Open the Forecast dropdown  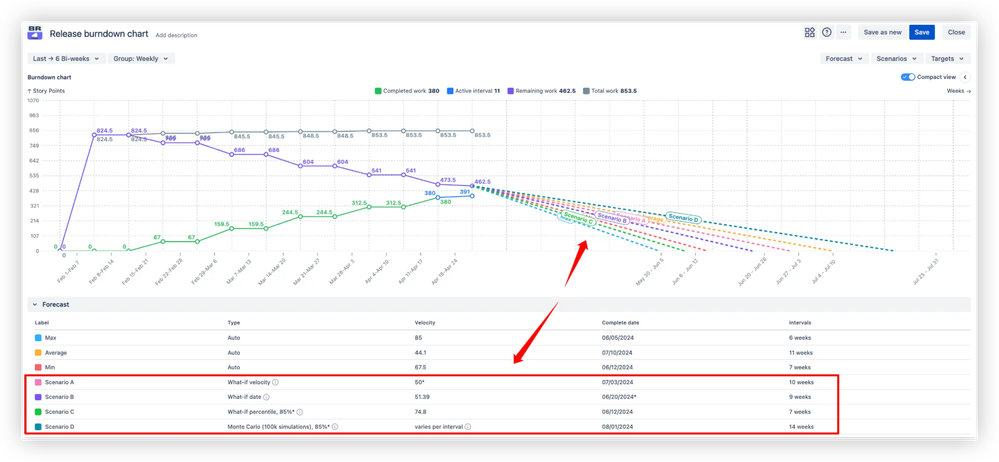click(844, 59)
